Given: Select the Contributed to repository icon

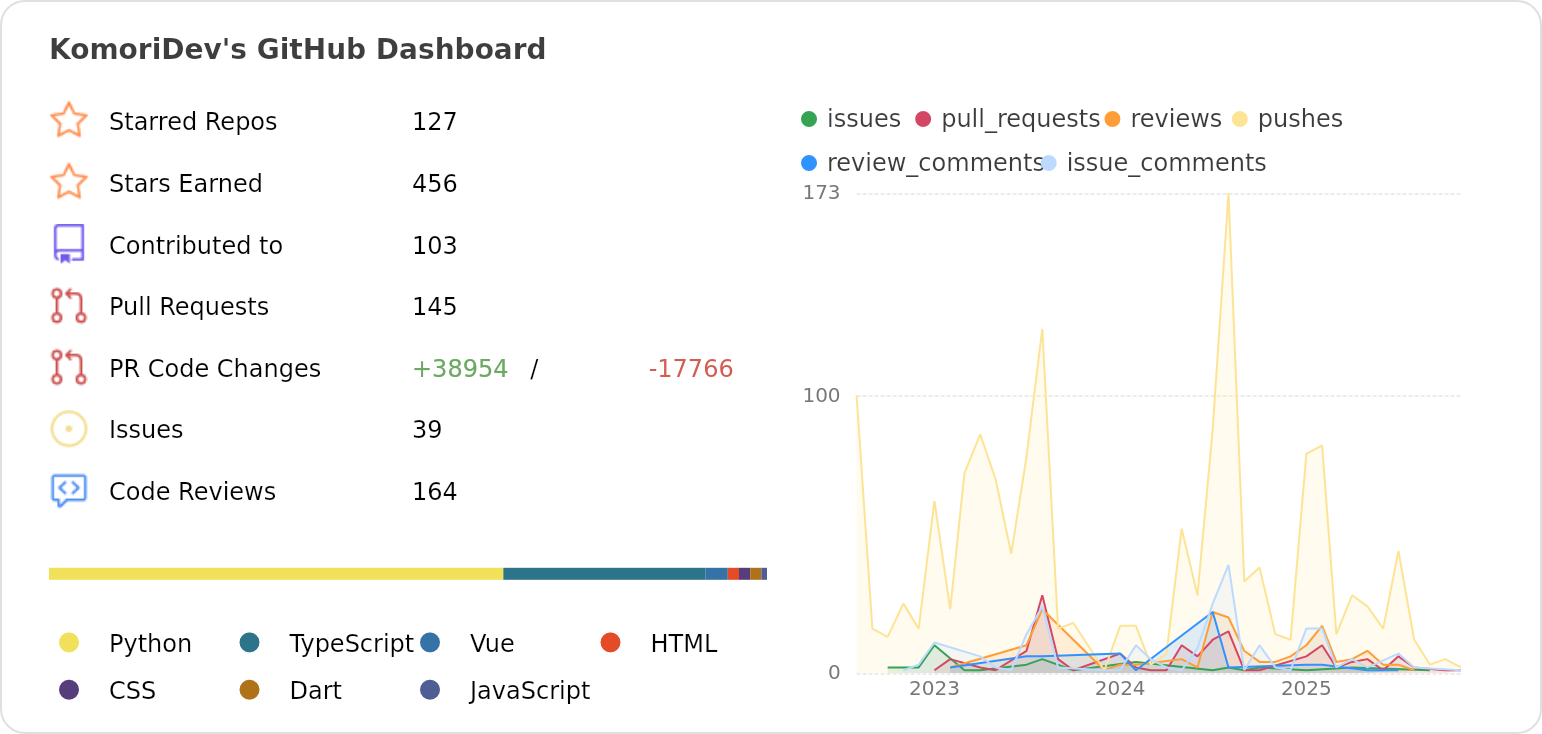Looking at the screenshot, I should [69, 244].
